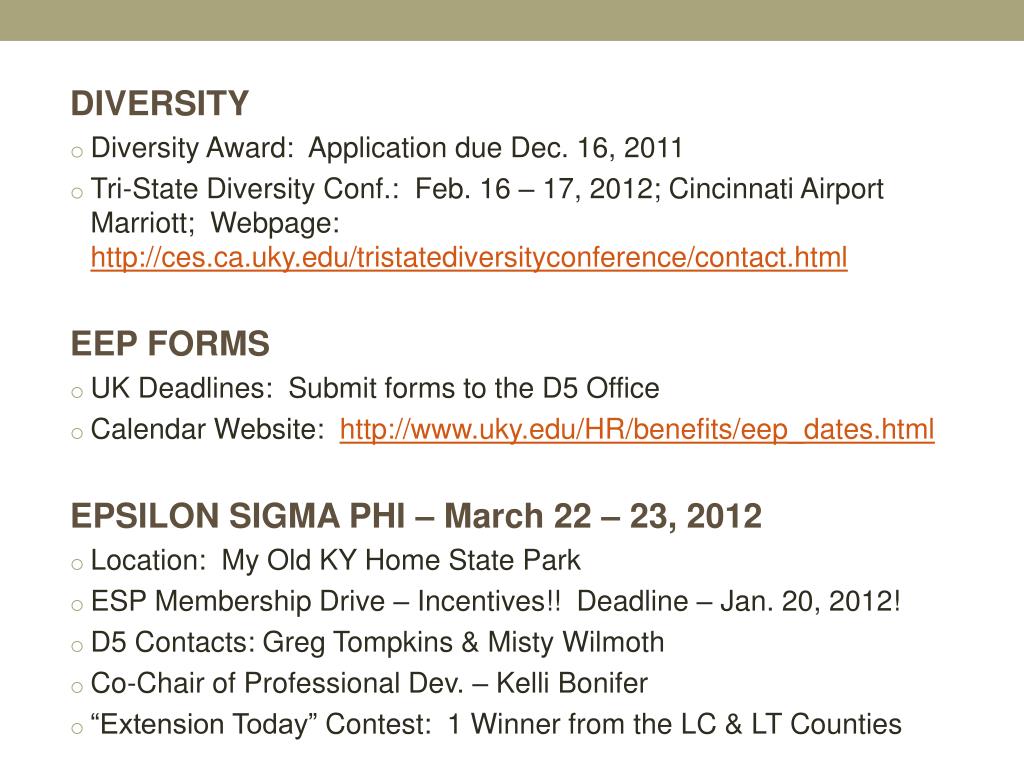Click the Calendar Website label
The image size is (1024, 768).
(207, 430)
